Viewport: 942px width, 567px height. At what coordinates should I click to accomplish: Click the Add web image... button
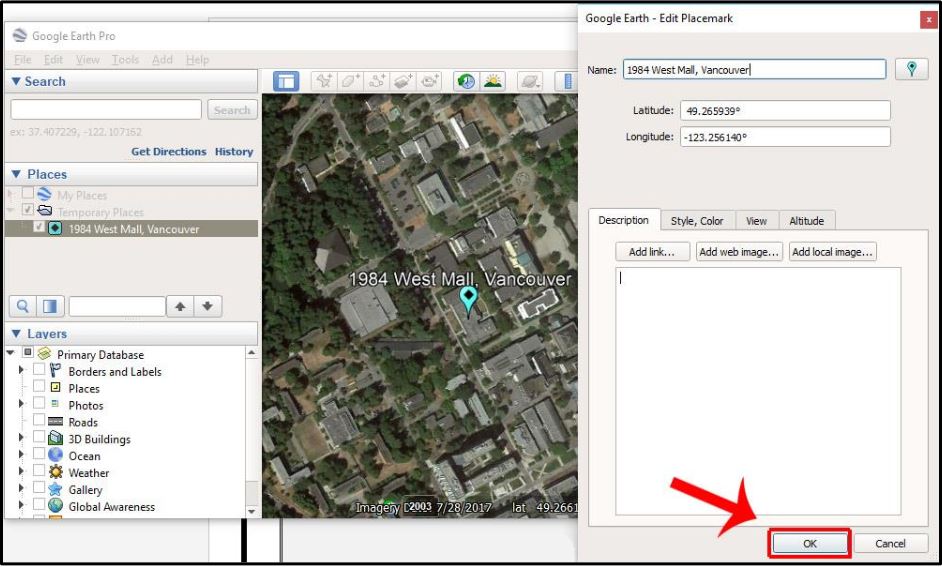coord(739,252)
